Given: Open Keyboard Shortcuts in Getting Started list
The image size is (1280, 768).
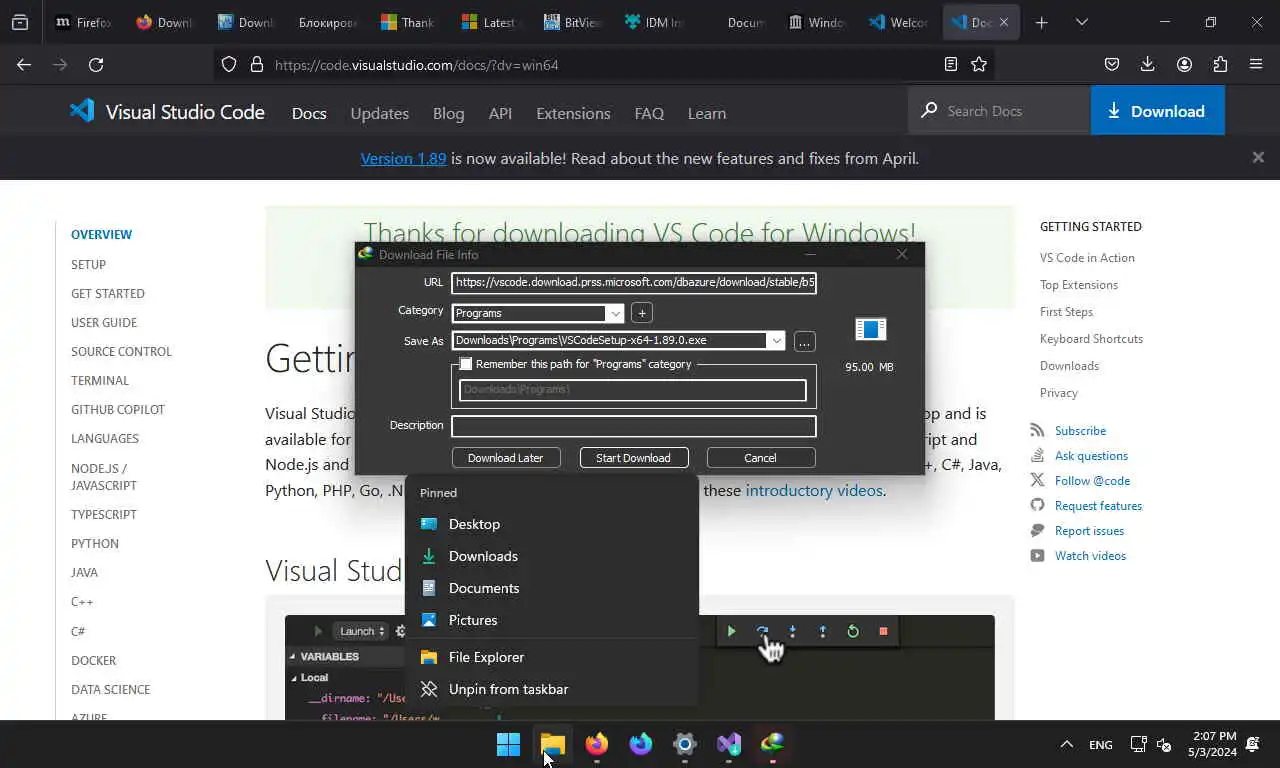Looking at the screenshot, I should coord(1091,338).
